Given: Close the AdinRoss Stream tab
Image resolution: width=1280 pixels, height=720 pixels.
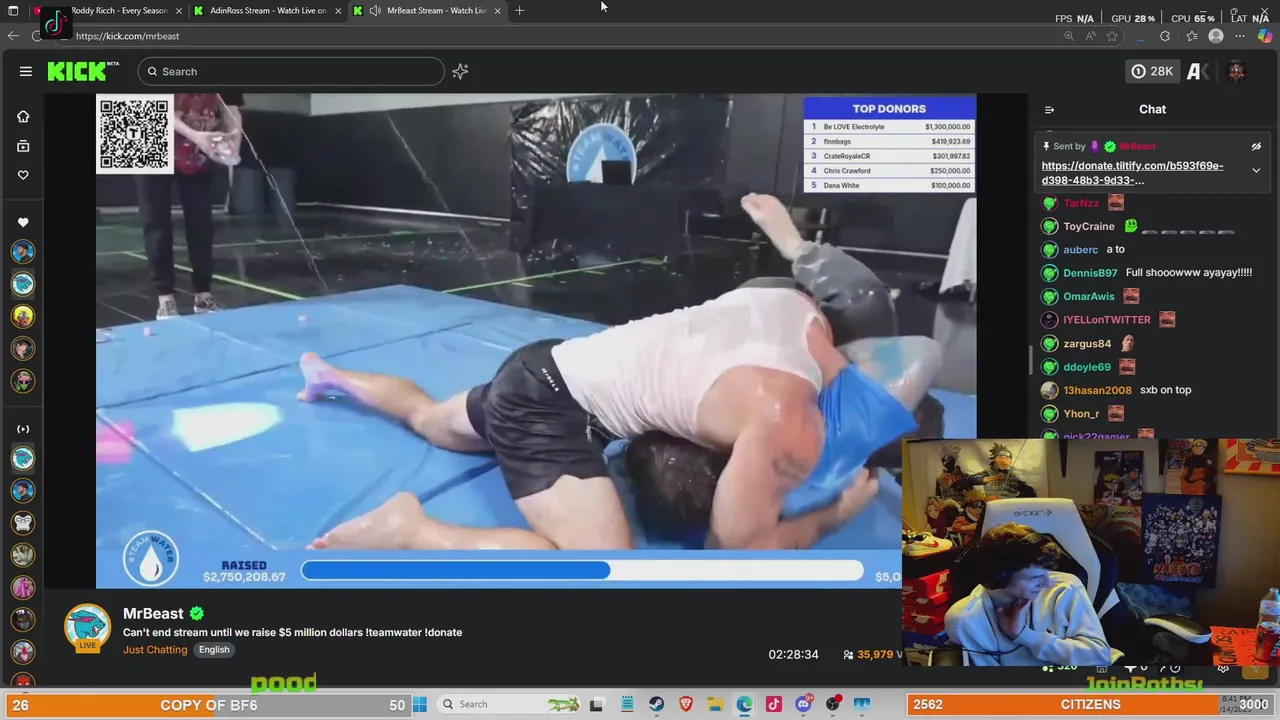Looking at the screenshot, I should 338,11.
